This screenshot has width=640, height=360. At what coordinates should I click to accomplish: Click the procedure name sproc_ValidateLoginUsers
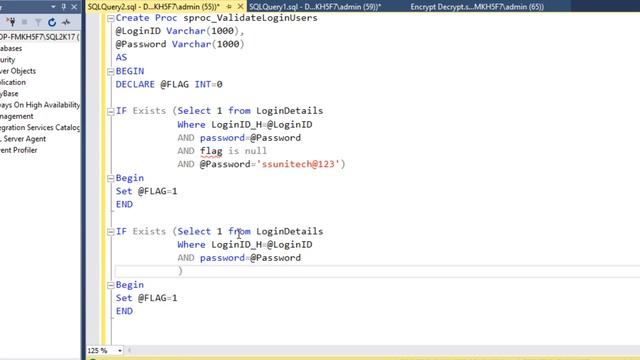(250, 18)
